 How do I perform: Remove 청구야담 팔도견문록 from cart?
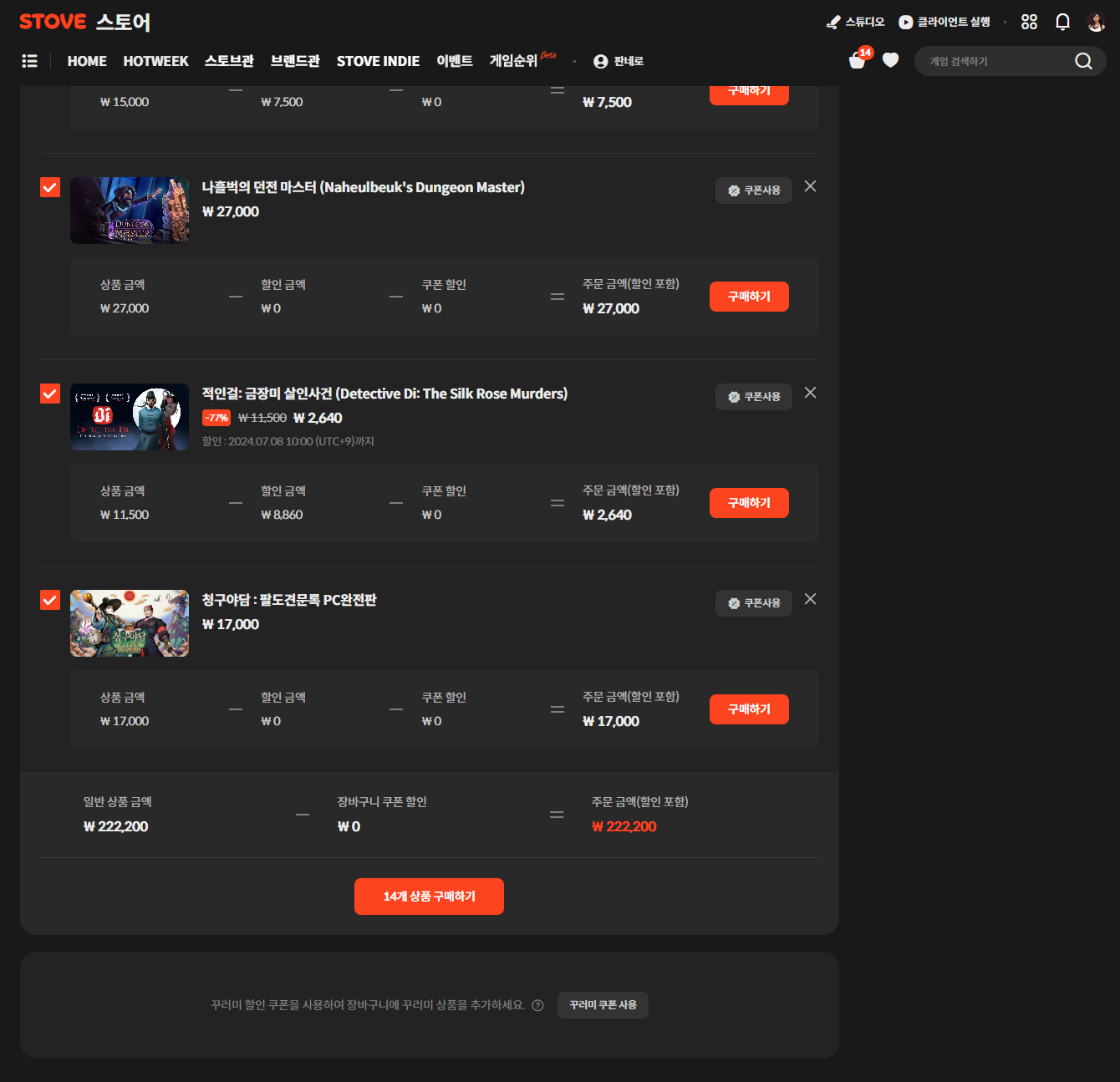(810, 599)
